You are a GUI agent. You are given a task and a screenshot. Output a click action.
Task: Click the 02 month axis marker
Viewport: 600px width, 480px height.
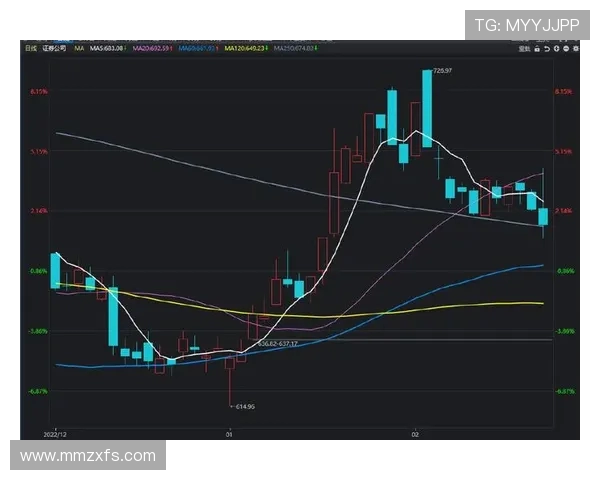[415, 434]
